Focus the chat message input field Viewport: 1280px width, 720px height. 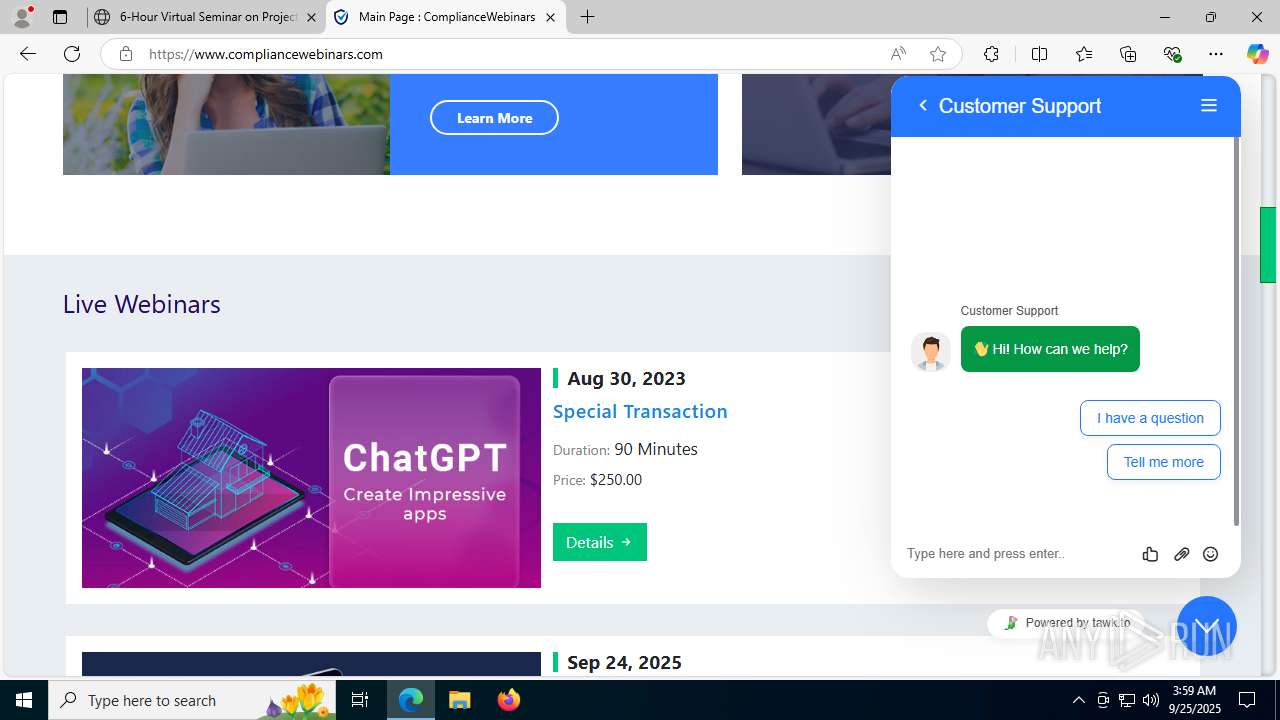(1015, 554)
